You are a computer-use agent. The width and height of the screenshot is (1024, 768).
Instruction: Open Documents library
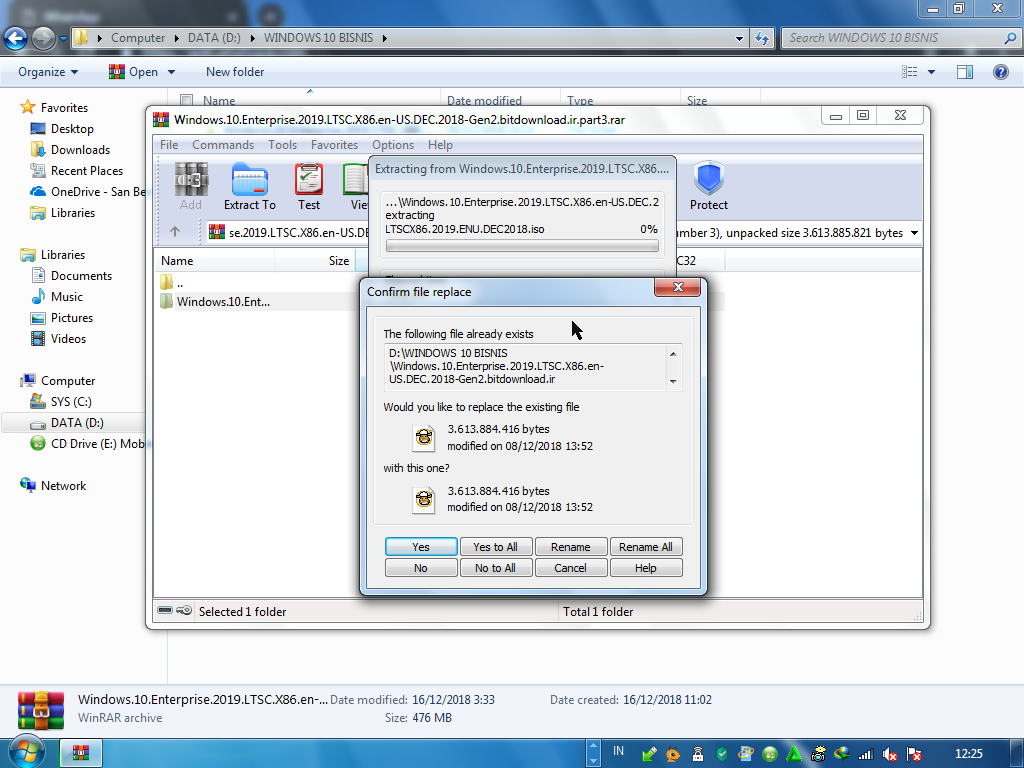(x=71, y=276)
